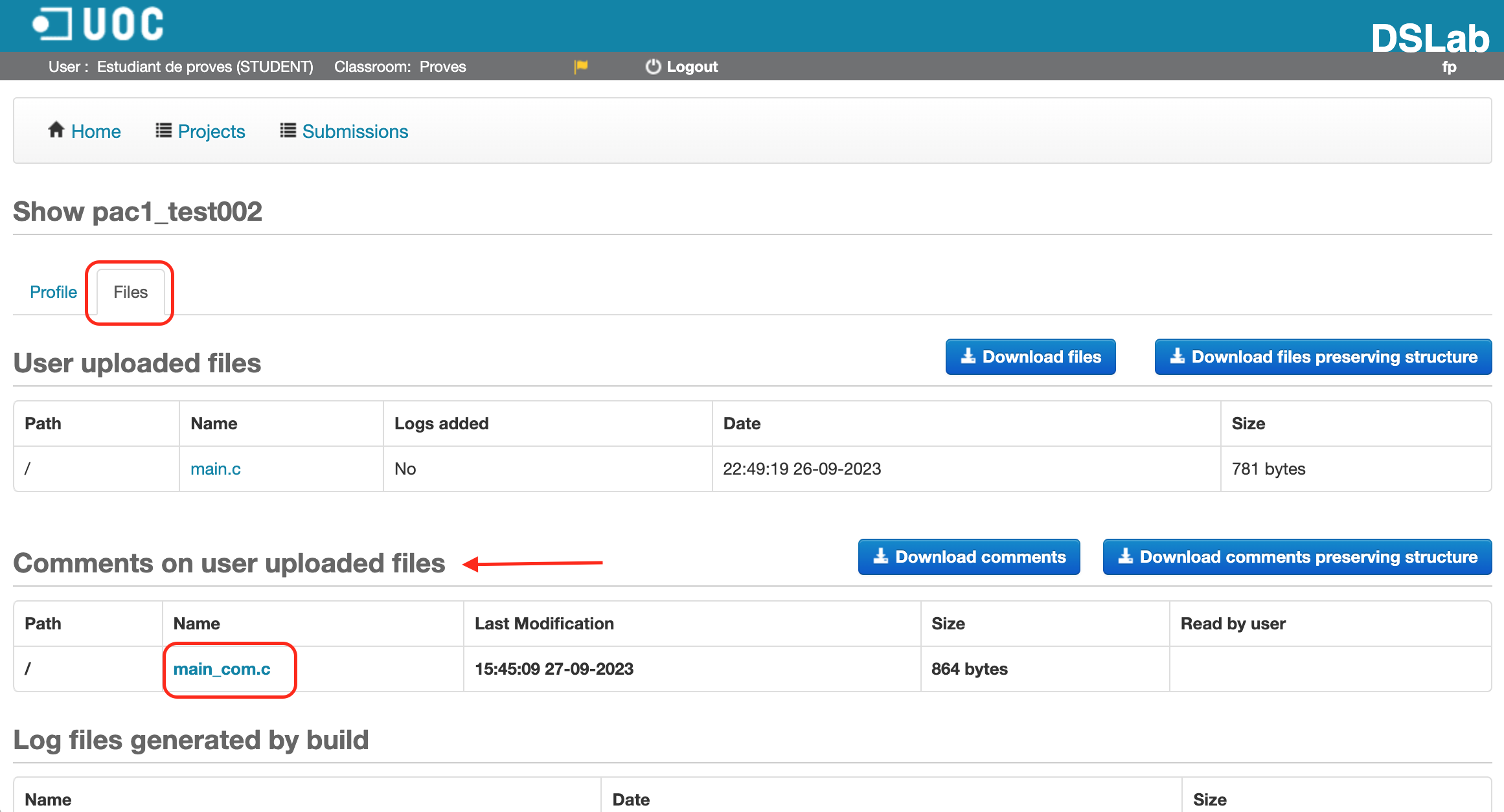Go to the Submissions page
Viewport: 1504px width, 812px height.
[x=355, y=131]
